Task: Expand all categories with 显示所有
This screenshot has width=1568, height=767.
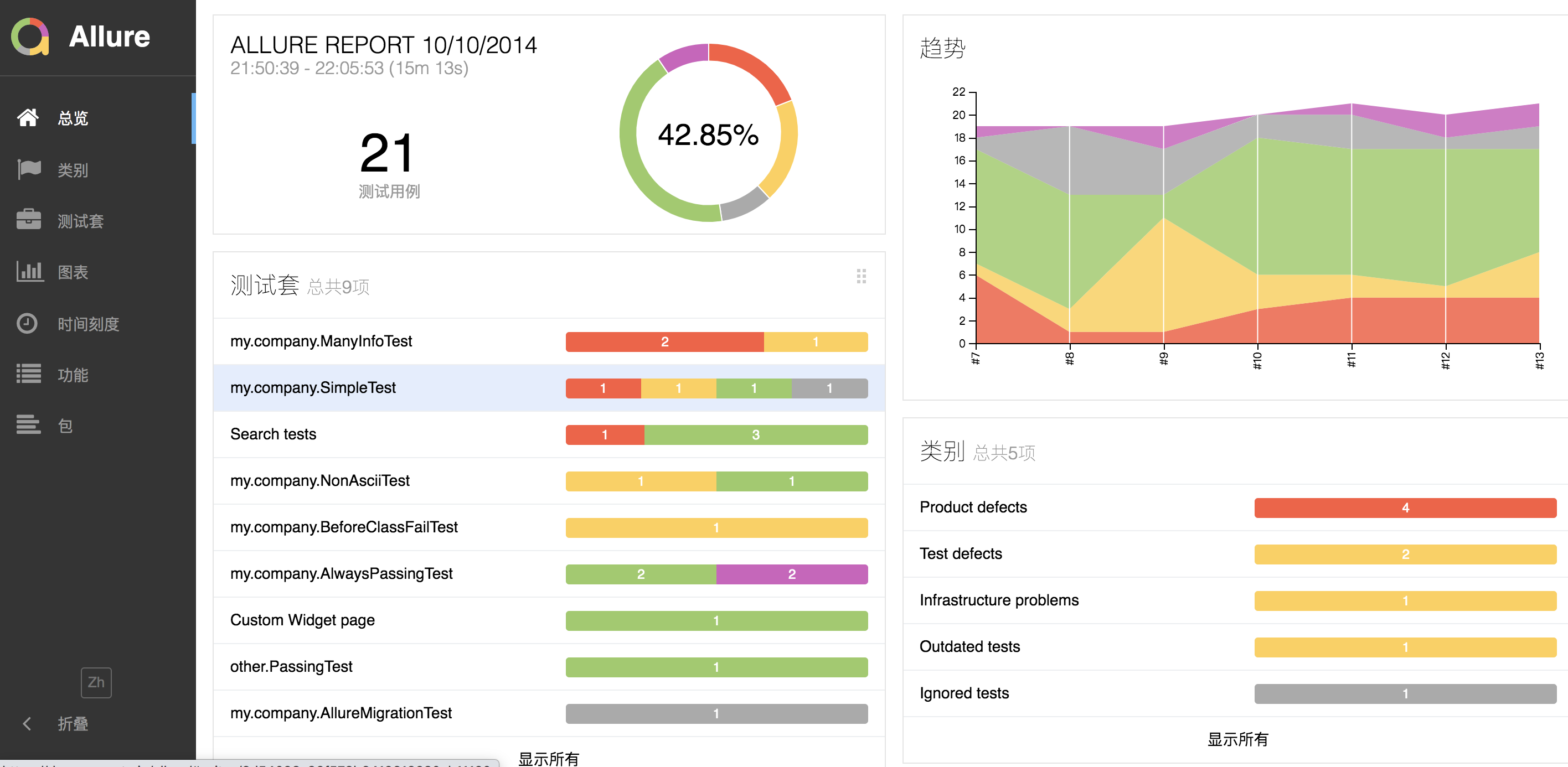Action: (x=1238, y=740)
